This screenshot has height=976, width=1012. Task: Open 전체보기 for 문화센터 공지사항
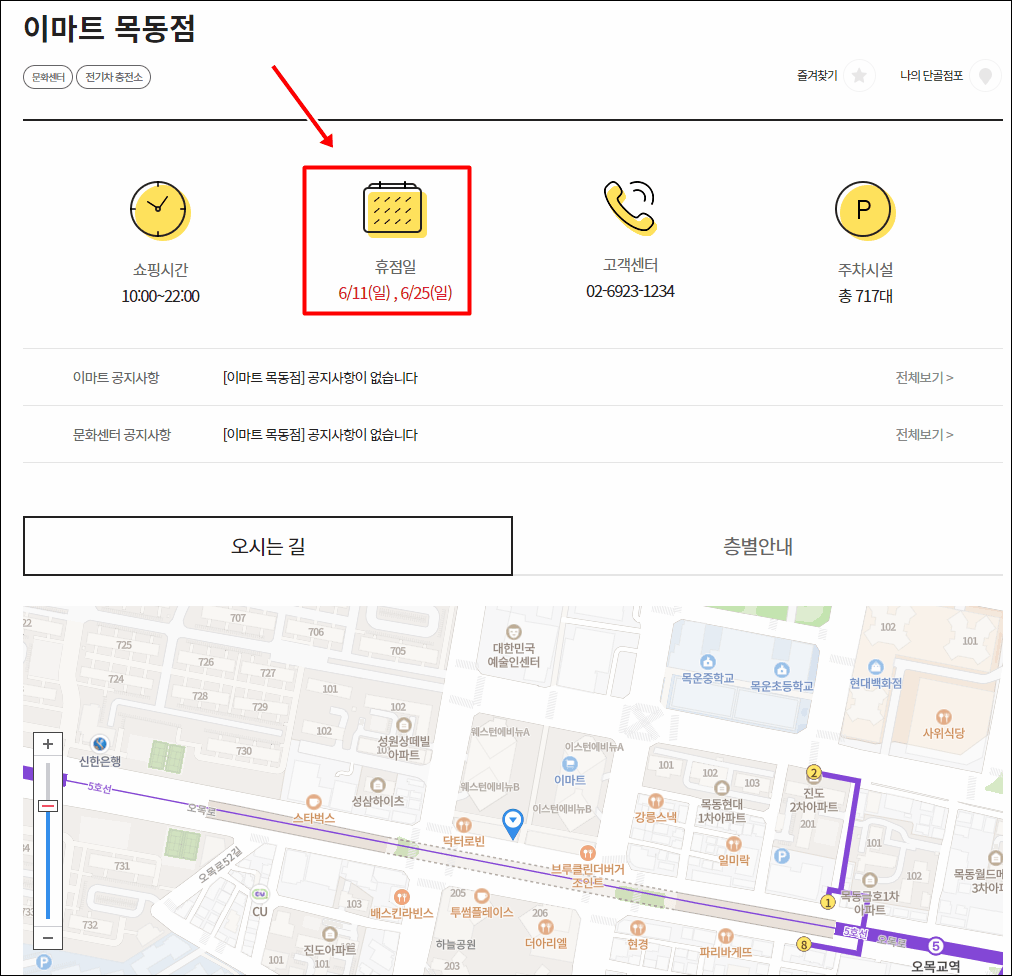[924, 434]
